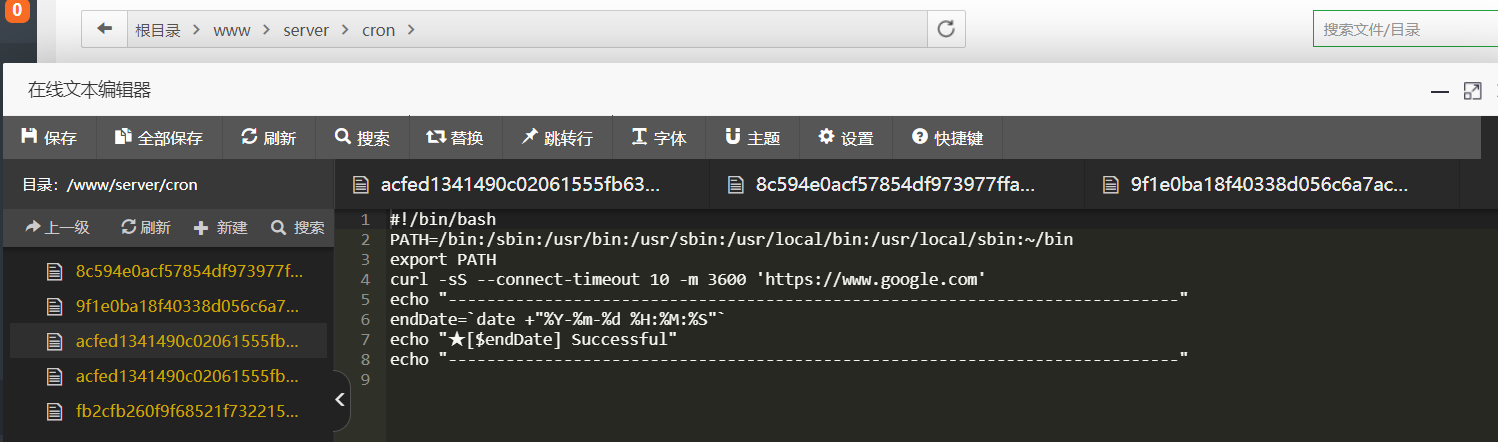Save the file with the 保存 button

click(49, 138)
